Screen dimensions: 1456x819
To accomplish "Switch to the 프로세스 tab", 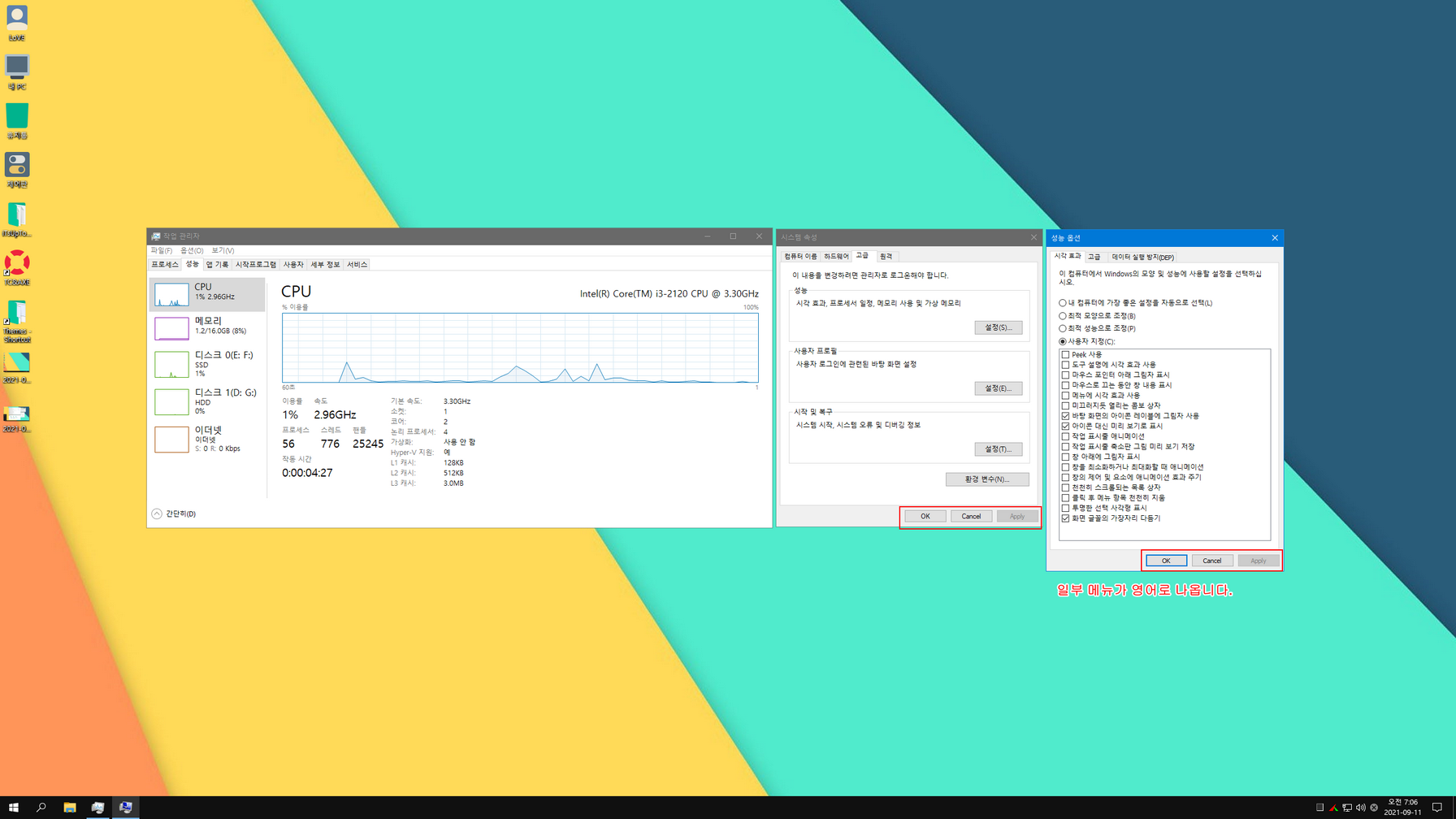I will 165,265.
